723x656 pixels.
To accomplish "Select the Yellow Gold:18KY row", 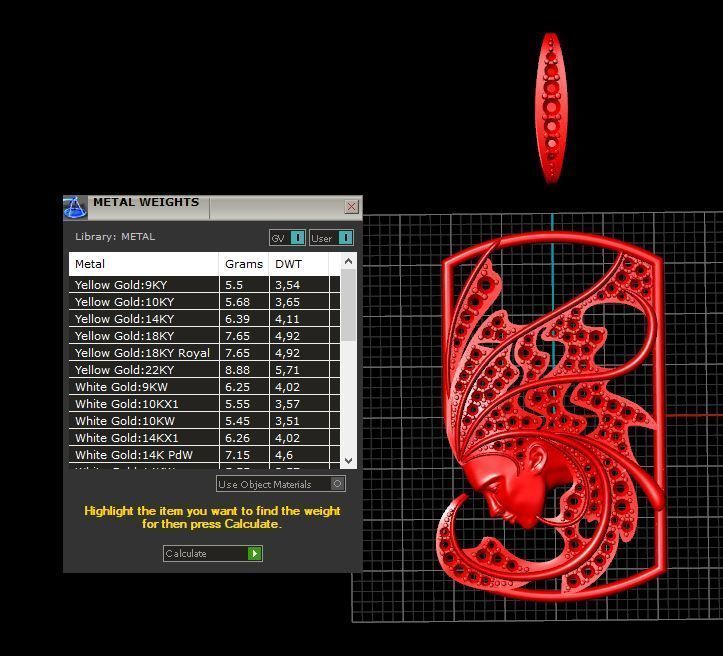I will click(x=204, y=336).
